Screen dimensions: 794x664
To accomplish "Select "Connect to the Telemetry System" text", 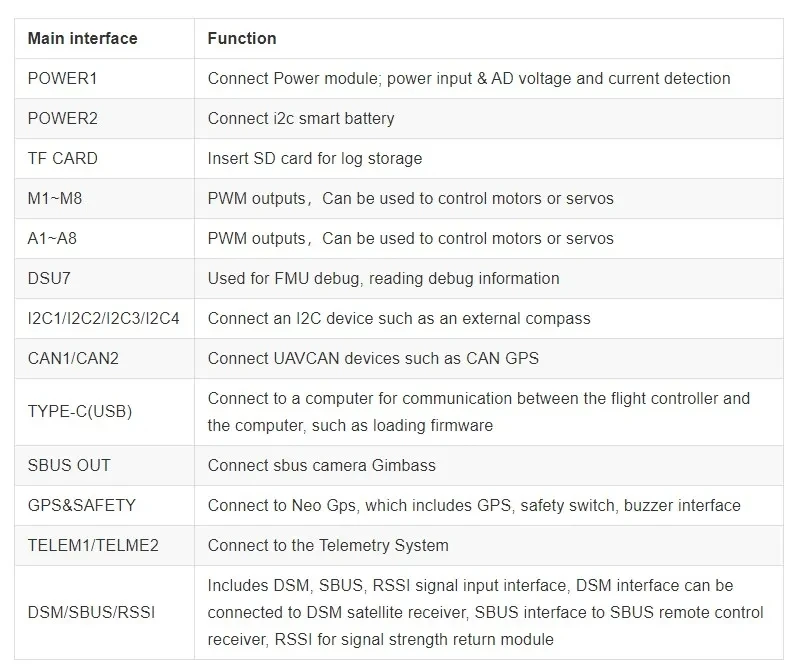I will pos(328,545).
